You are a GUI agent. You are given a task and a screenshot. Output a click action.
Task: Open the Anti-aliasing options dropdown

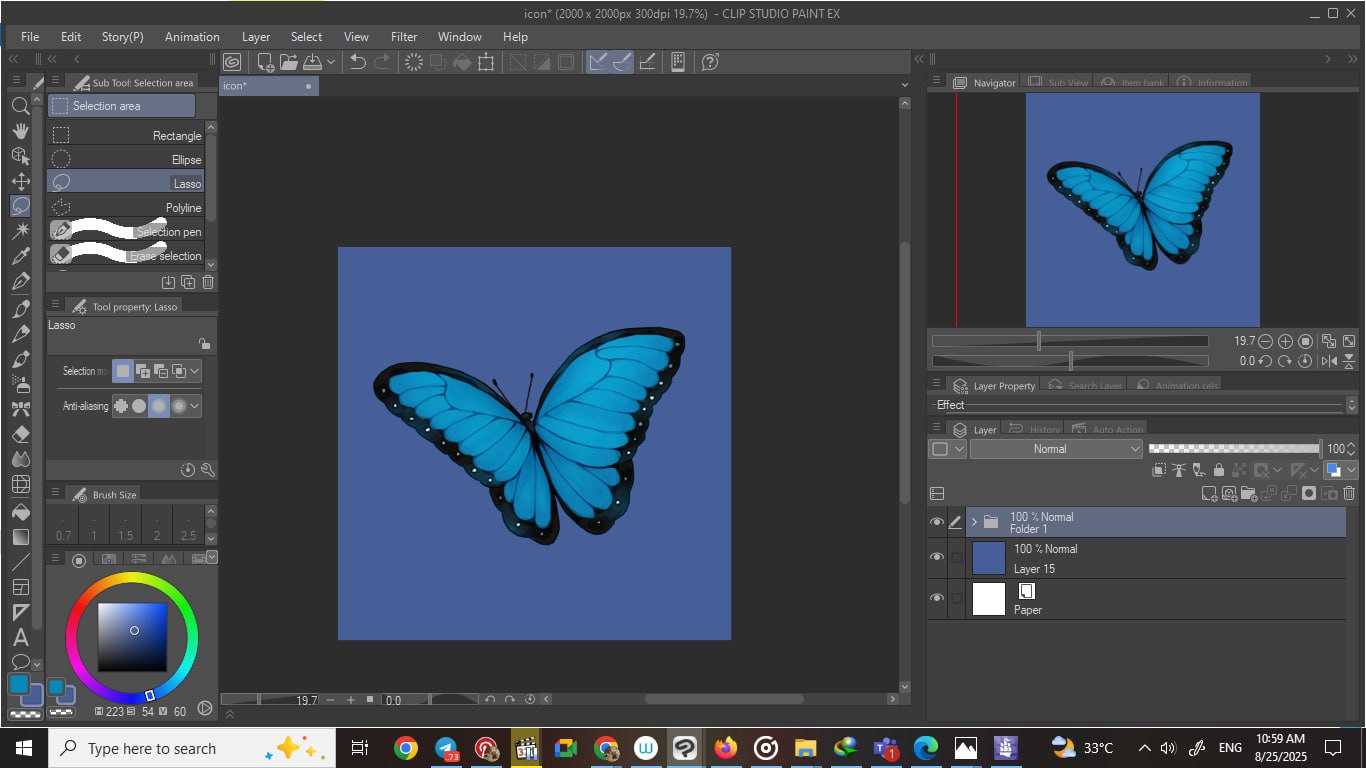click(x=195, y=406)
